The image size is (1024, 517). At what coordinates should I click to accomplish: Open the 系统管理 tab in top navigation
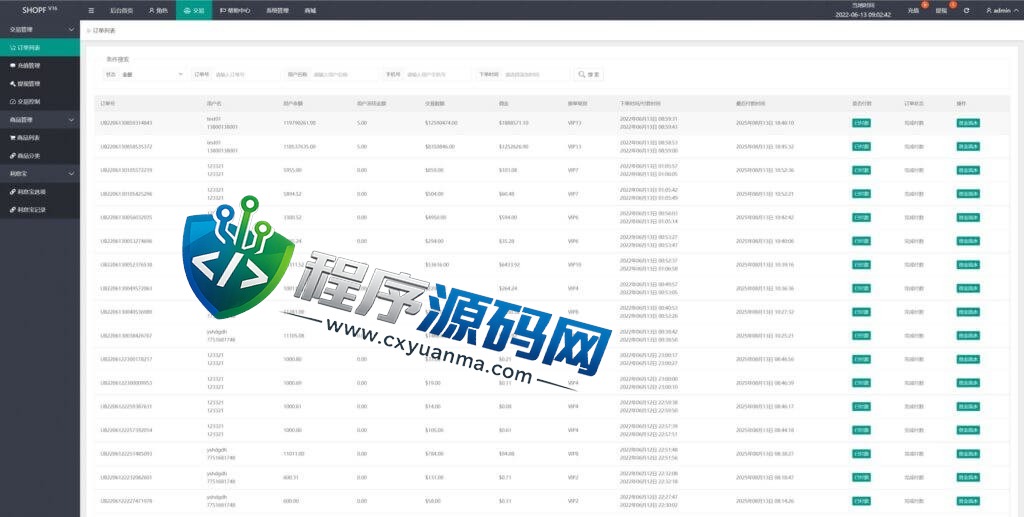277,10
